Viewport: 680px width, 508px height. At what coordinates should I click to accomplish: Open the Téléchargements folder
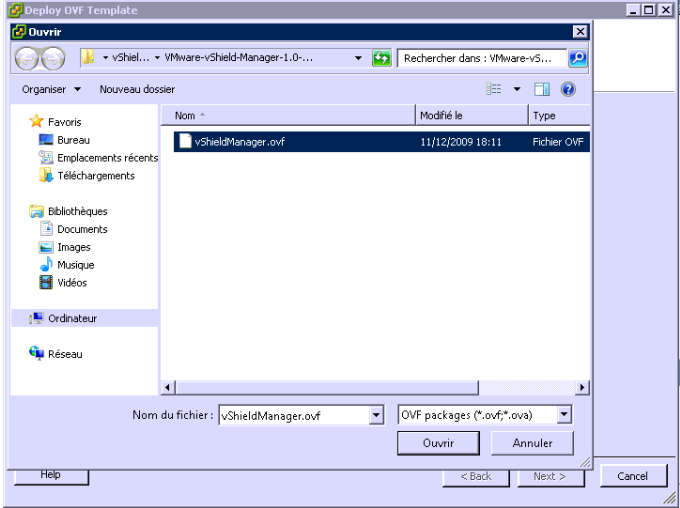point(95,176)
